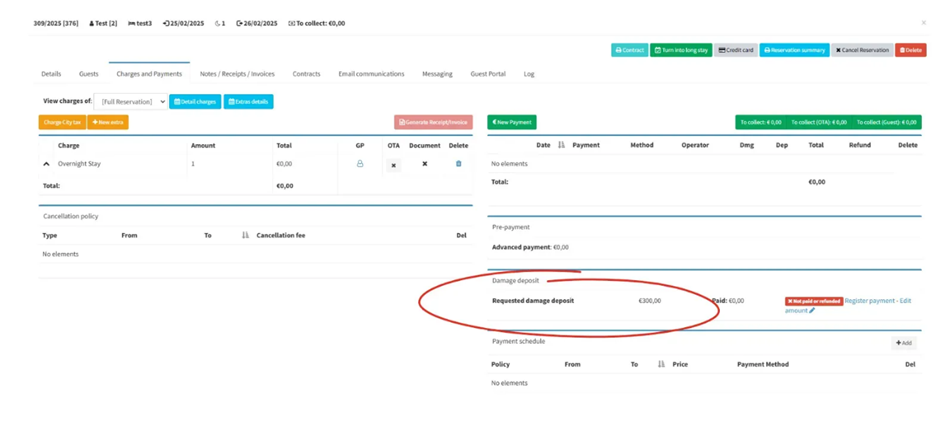This screenshot has width=945, height=421.
Task: Open the Guest Portal tab
Action: pos(488,74)
